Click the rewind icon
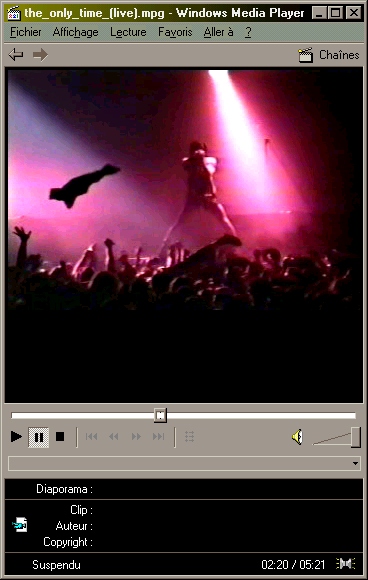This screenshot has height=580, width=368. 114,437
